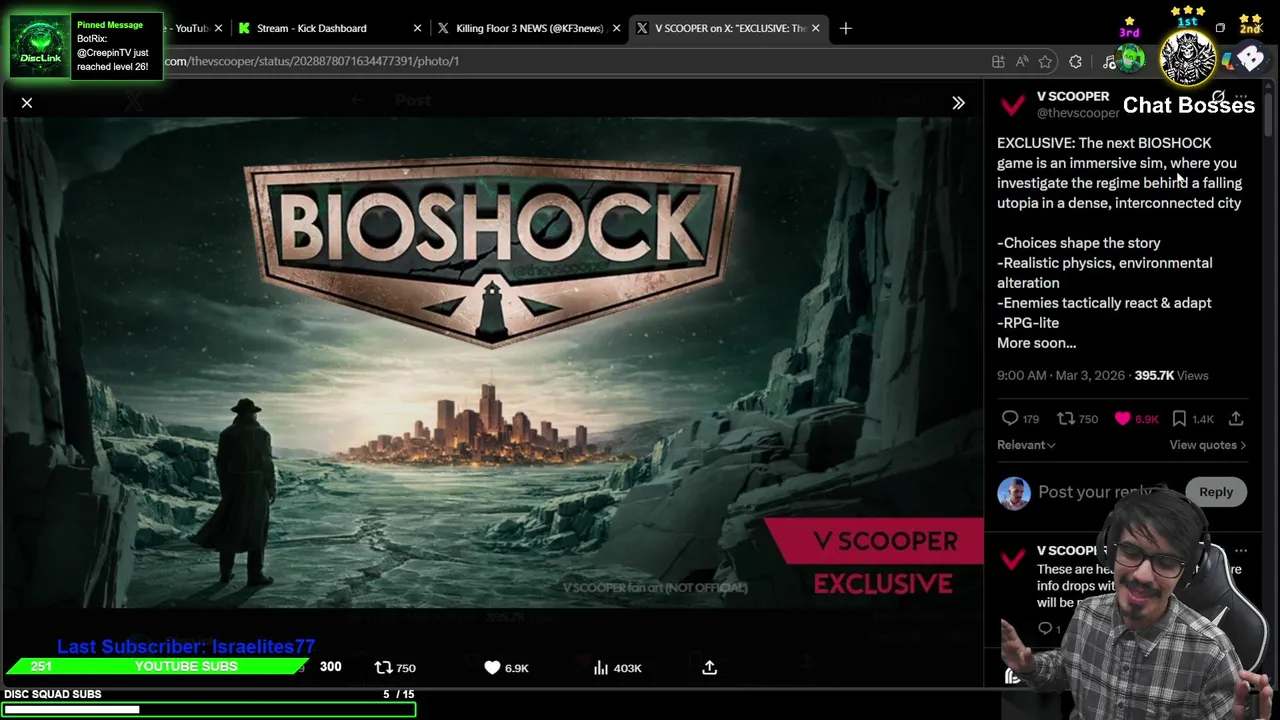This screenshot has width=1280, height=720.
Task: Repost the tweet via sidebar 750 icon
Action: point(1077,419)
